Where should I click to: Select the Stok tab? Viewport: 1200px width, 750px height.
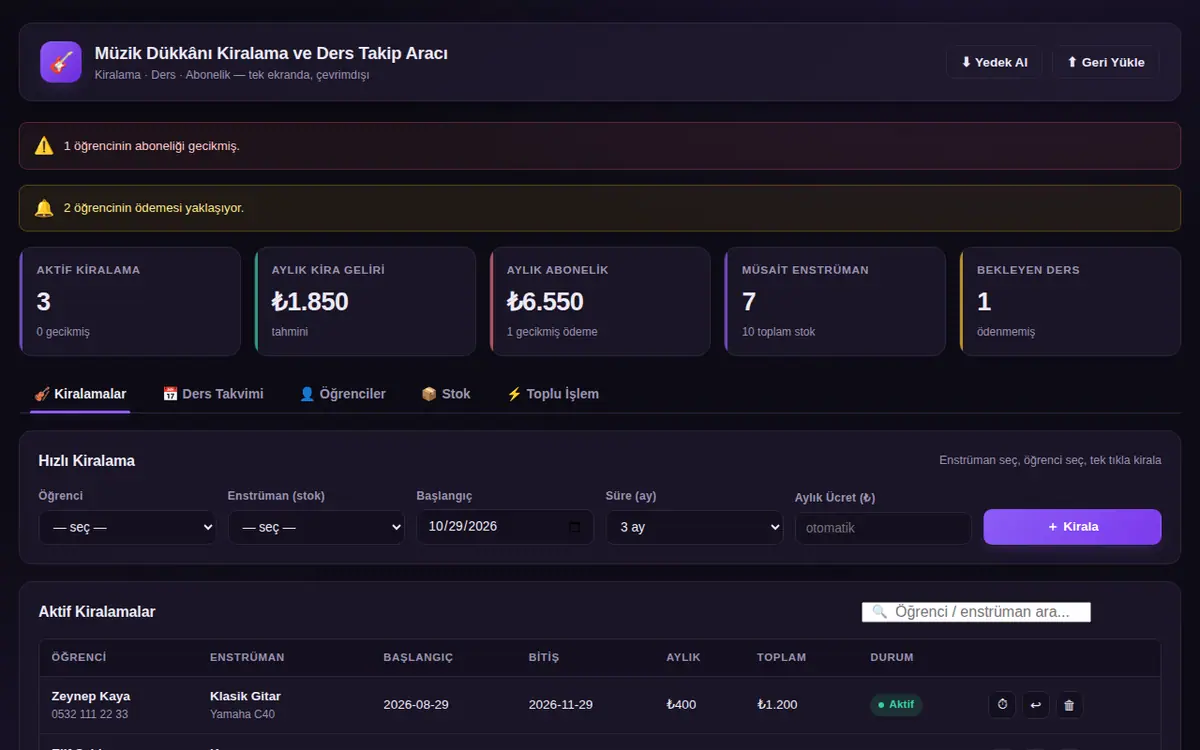[446, 394]
